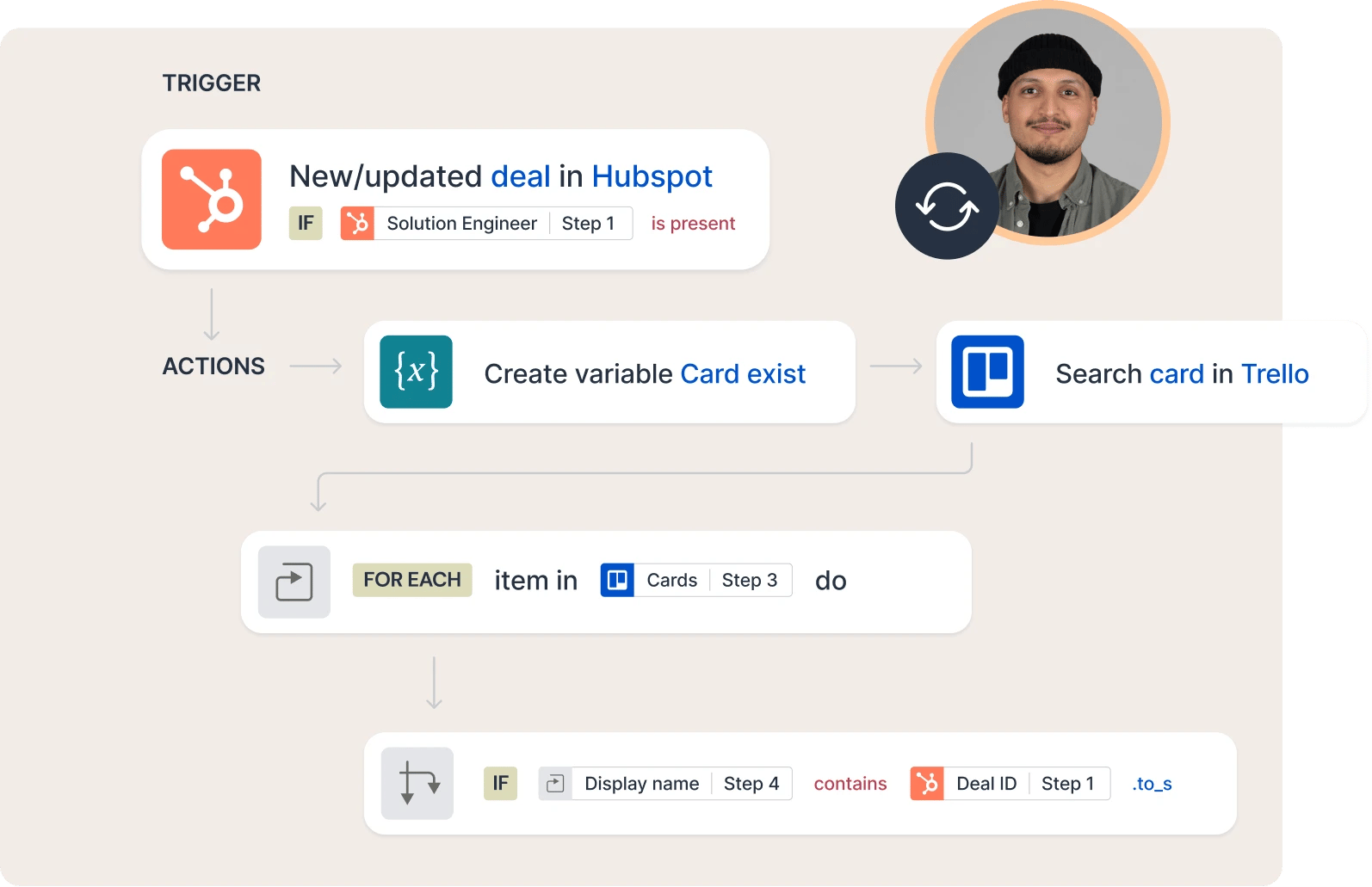
Task: Click the 'card' link in Search step
Action: click(1177, 374)
